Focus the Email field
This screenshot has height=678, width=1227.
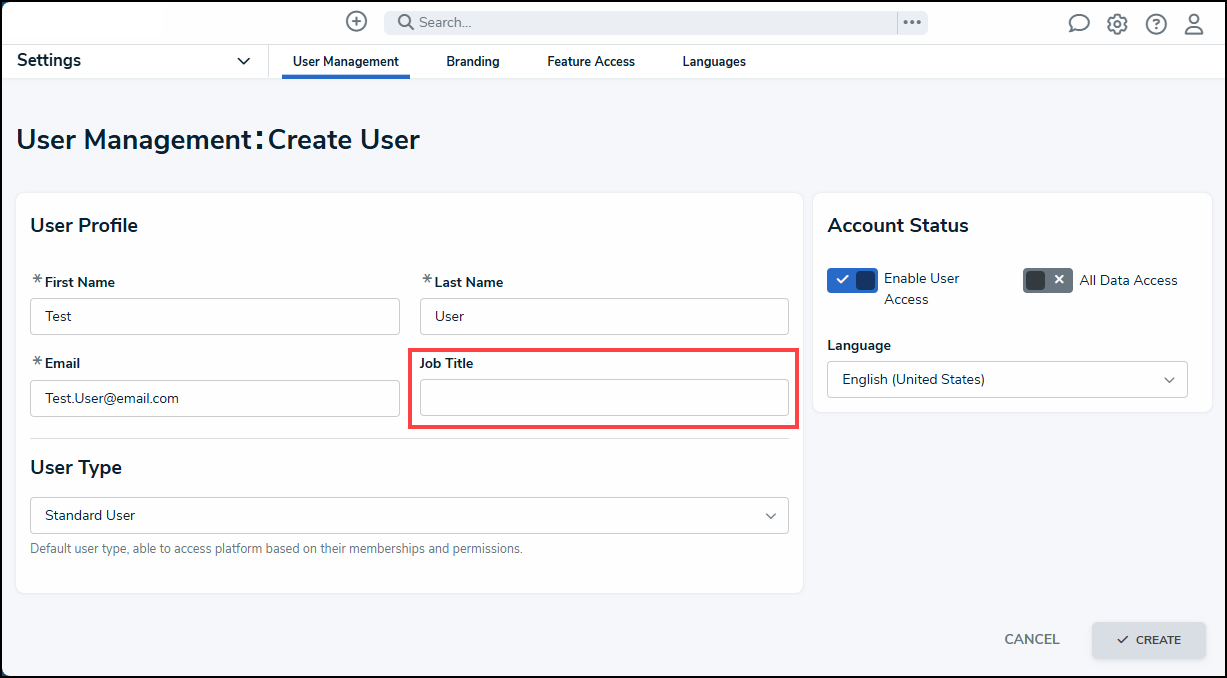[x=215, y=398]
